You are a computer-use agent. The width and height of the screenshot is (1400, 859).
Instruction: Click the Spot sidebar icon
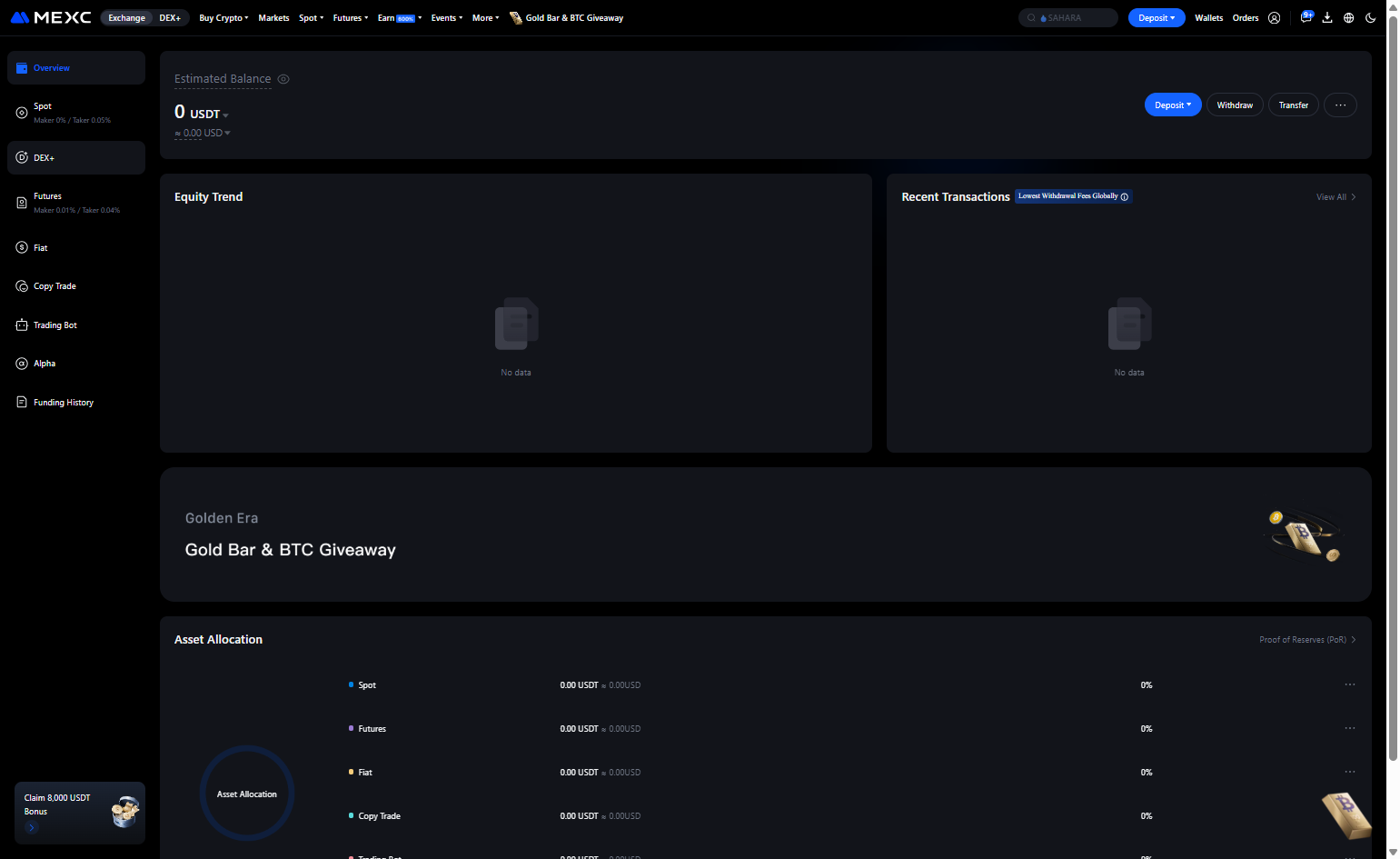click(22, 113)
